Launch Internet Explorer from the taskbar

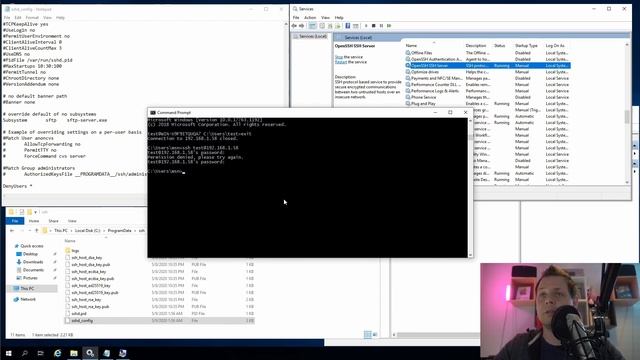pos(57,353)
